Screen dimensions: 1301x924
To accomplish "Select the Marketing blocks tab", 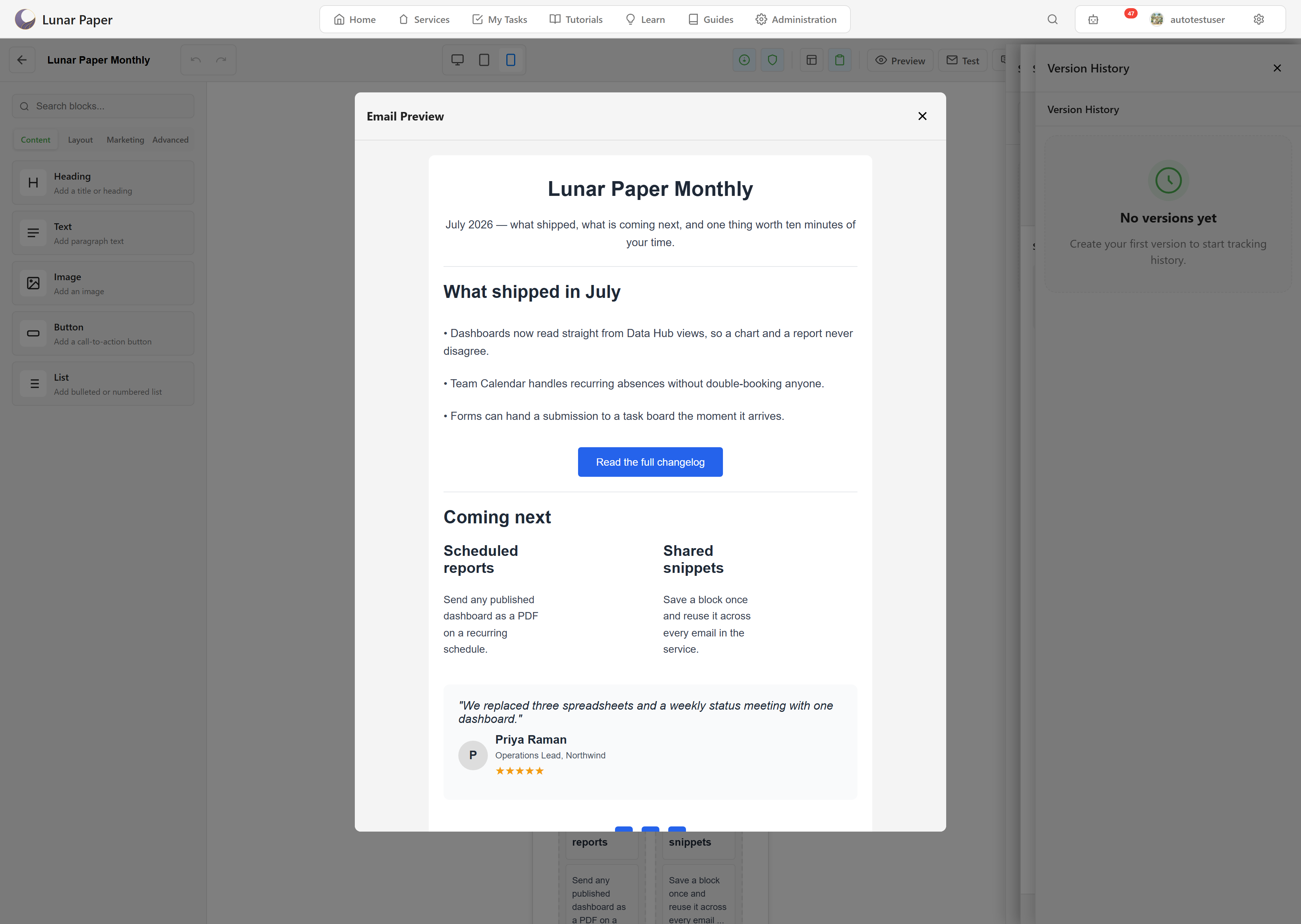I will [125, 140].
